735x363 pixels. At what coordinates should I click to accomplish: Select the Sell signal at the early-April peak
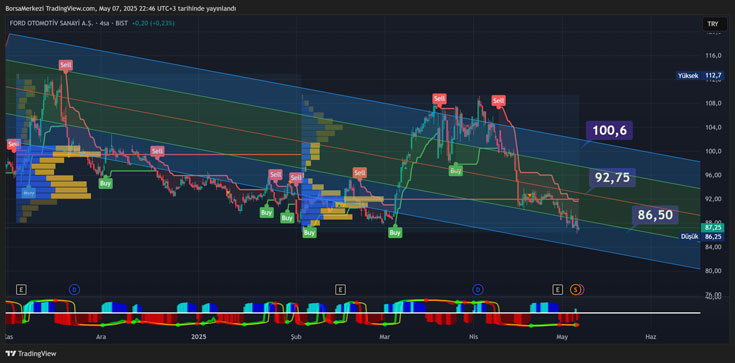tap(499, 100)
